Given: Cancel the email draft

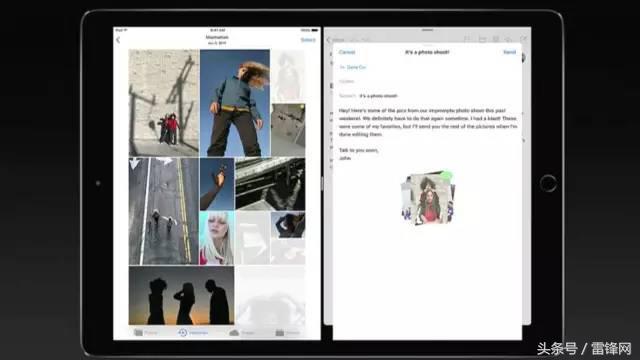Looking at the screenshot, I should (x=347, y=52).
